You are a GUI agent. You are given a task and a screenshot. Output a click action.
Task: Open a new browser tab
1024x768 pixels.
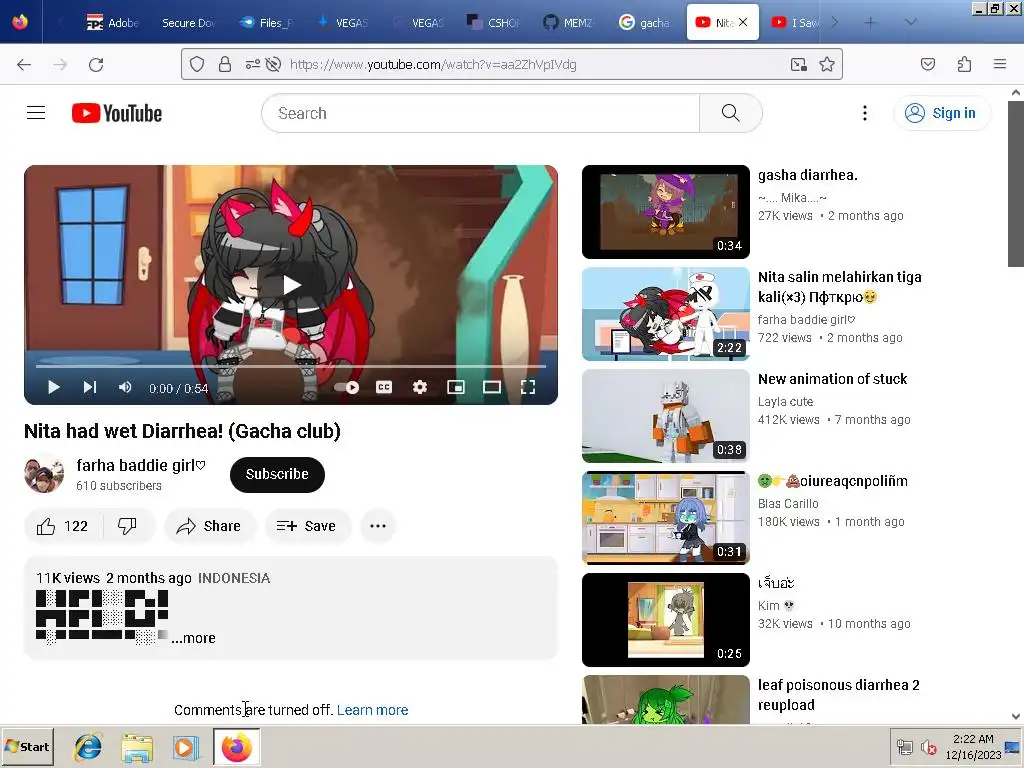pyautogui.click(x=870, y=23)
